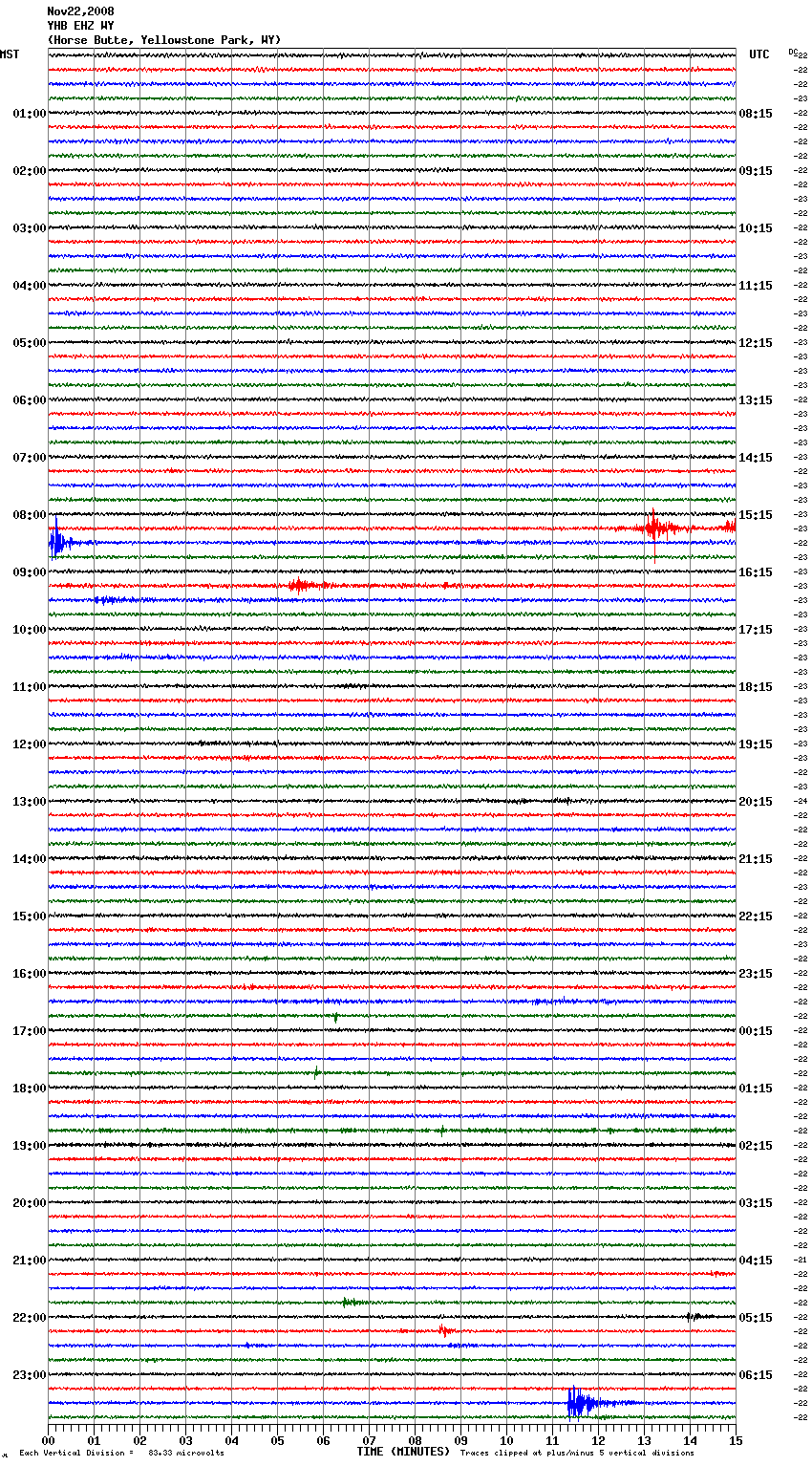812x1466 pixels.
Task: Select the 19:00 MST time label
Action: pos(30,1146)
